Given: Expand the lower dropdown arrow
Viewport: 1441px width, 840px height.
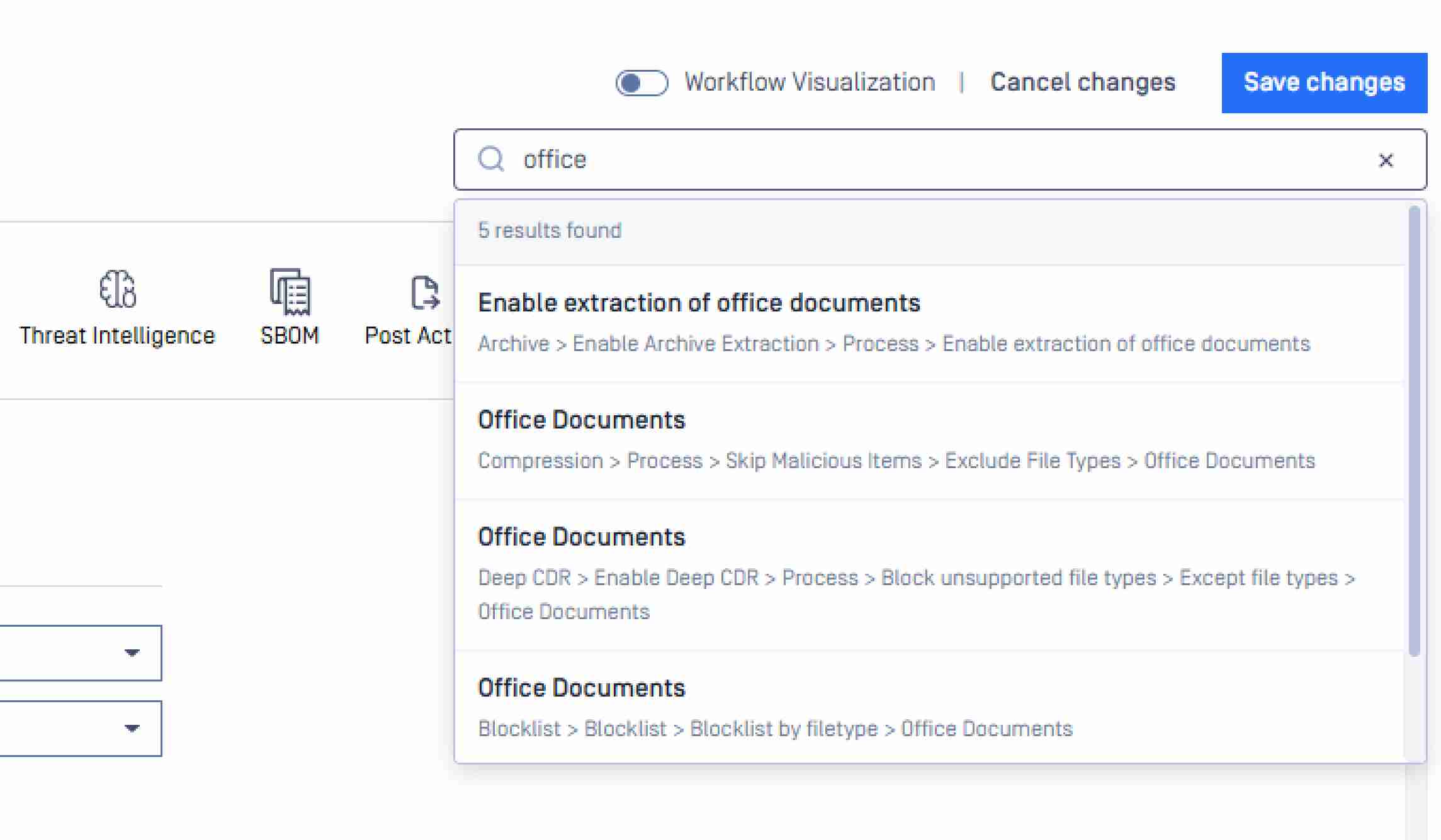Looking at the screenshot, I should point(132,728).
